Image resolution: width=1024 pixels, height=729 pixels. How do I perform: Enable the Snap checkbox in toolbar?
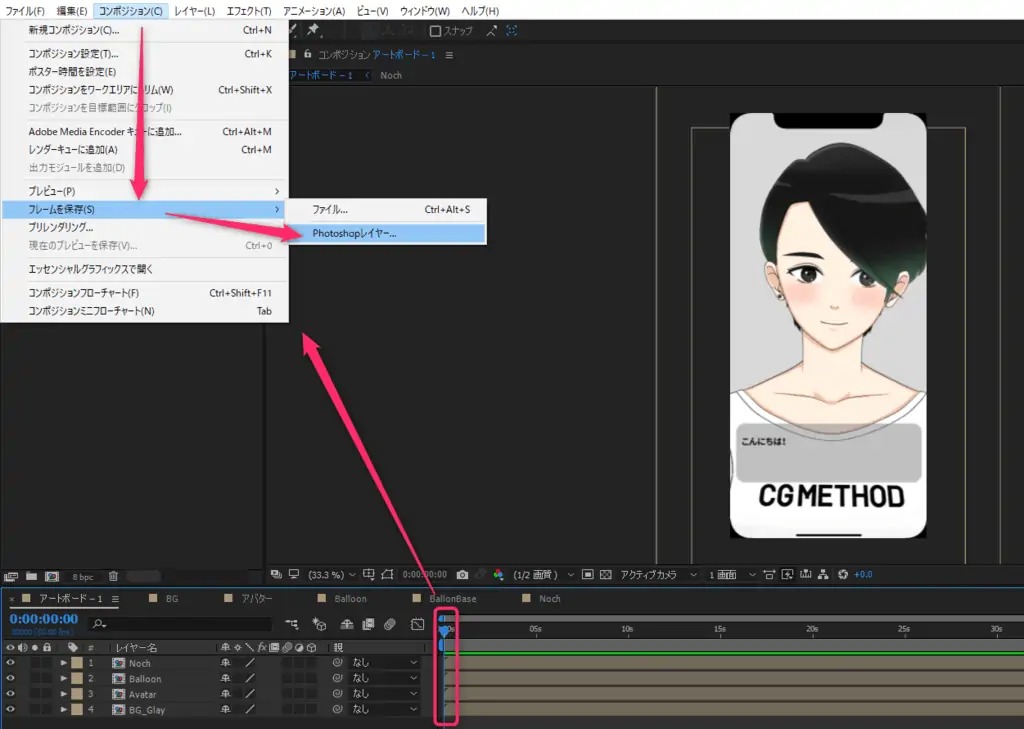[x=436, y=31]
